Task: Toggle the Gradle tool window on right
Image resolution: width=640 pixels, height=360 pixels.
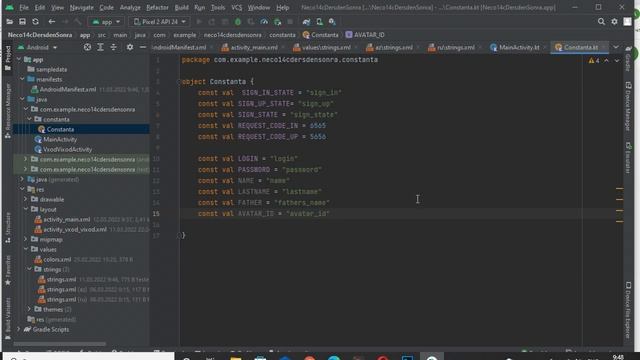Action: tap(628, 59)
